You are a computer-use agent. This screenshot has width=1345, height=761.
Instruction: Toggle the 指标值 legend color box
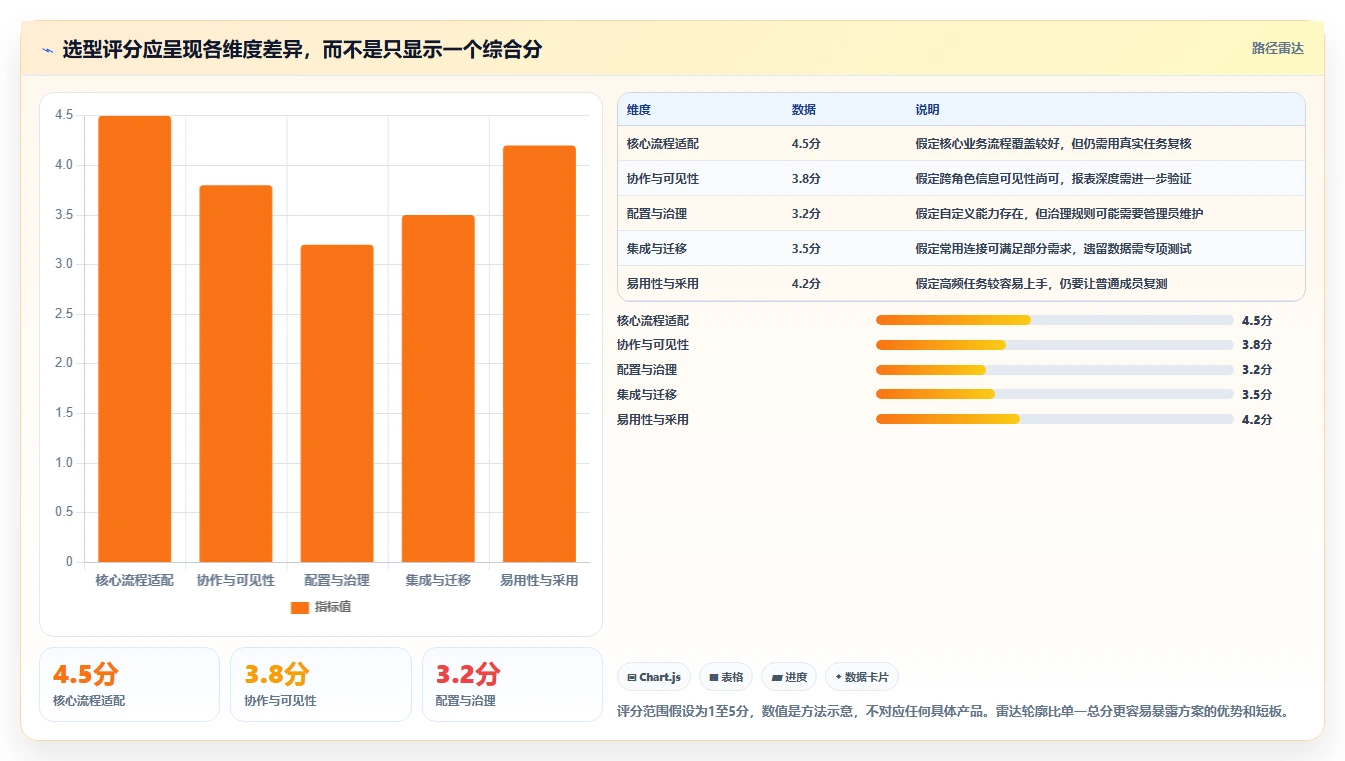[x=299, y=607]
